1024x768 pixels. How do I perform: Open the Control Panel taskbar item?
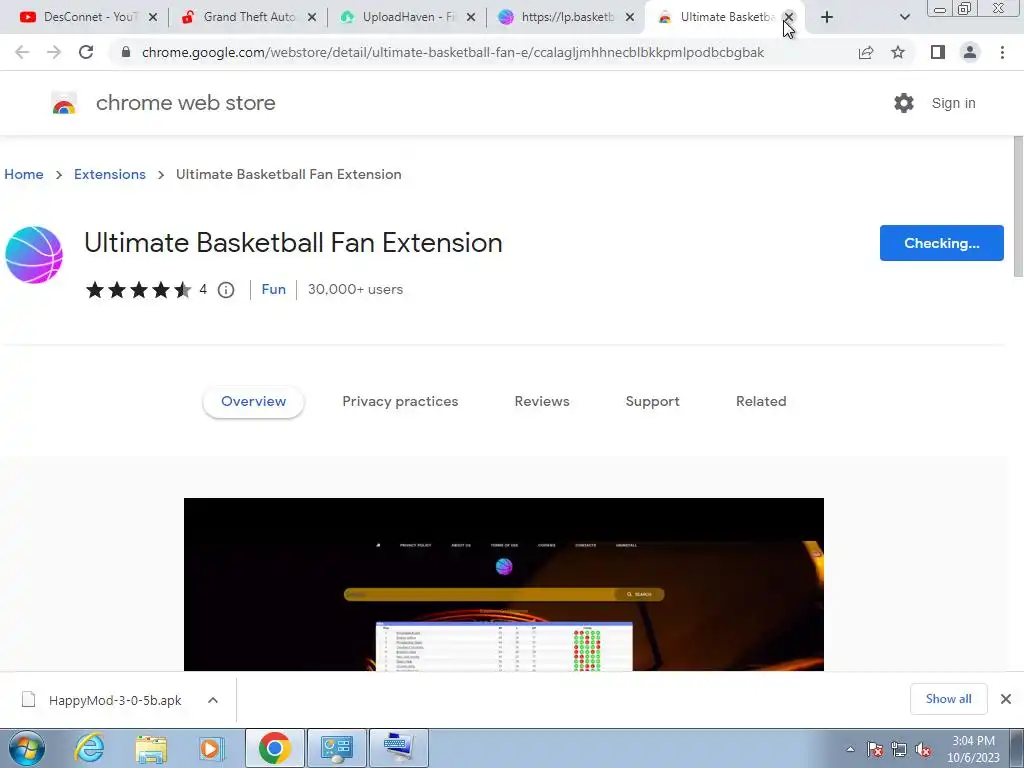pyautogui.click(x=336, y=748)
